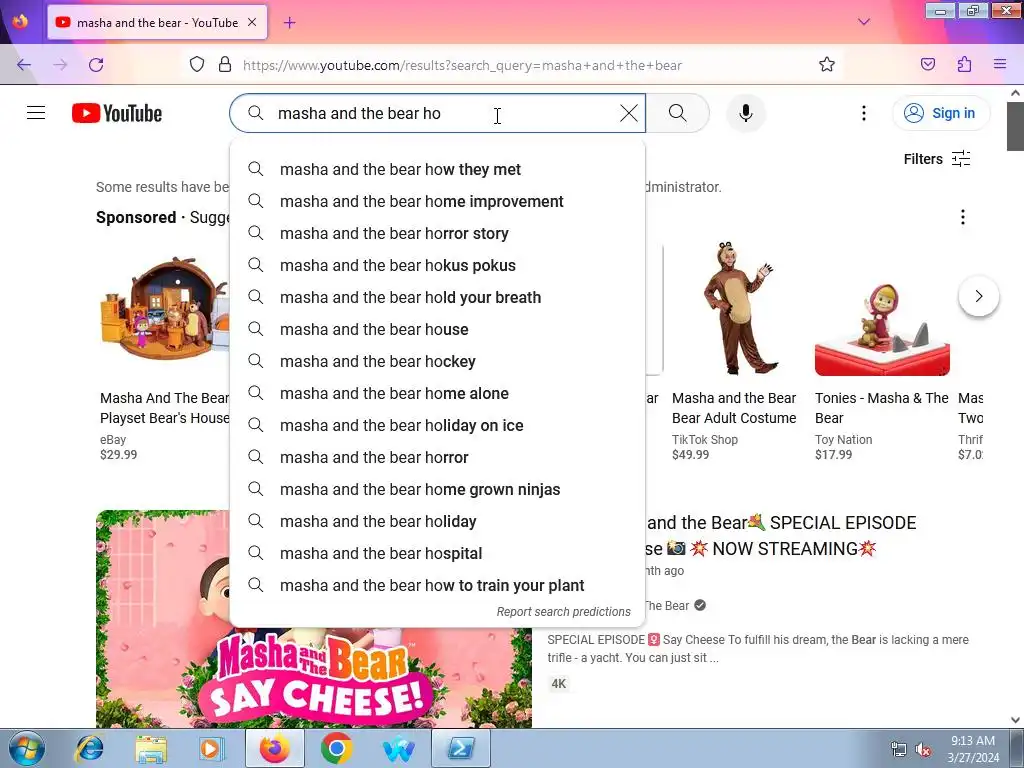The width and height of the screenshot is (1024, 768).
Task: Open YouTube settings three-dot menu
Action: [x=863, y=113]
